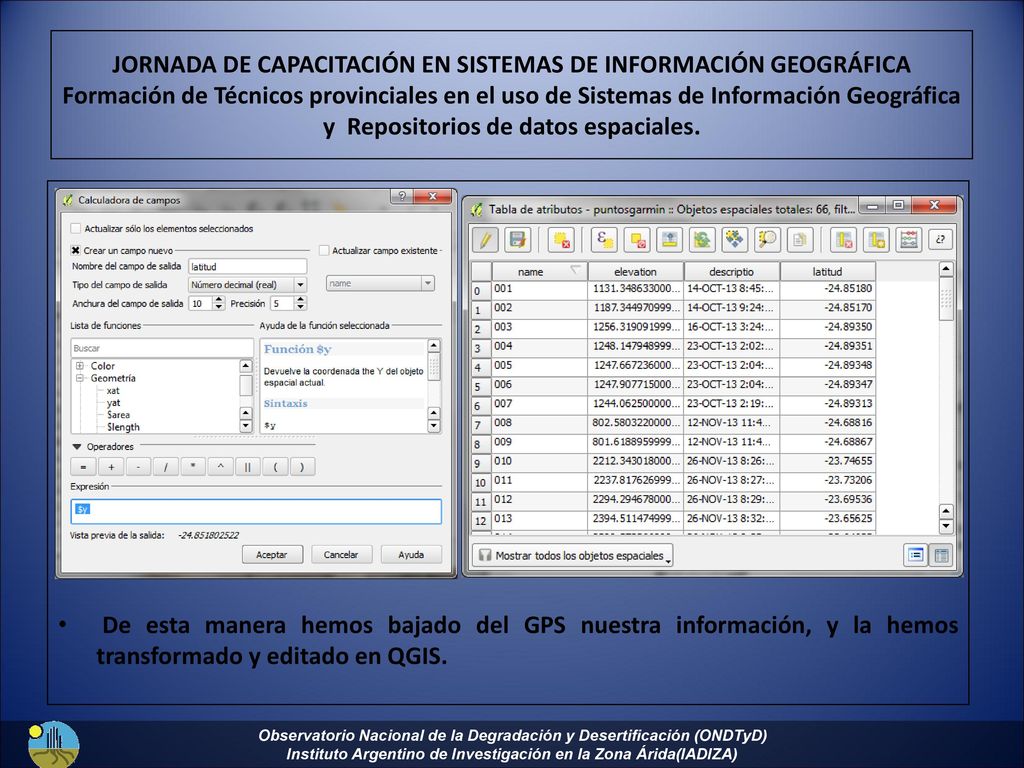Open field calculator via abacus icon
Image resolution: width=1024 pixels, height=768 pixels.
pyautogui.click(x=908, y=240)
